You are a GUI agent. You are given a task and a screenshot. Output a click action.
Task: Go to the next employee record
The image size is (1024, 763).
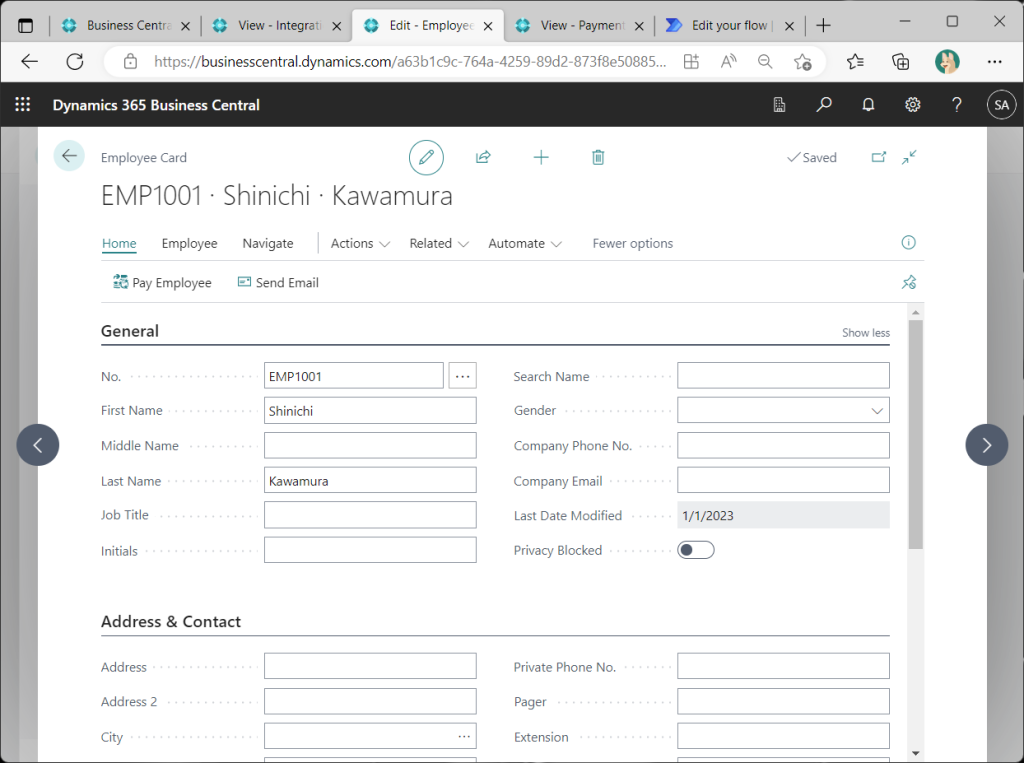click(987, 445)
